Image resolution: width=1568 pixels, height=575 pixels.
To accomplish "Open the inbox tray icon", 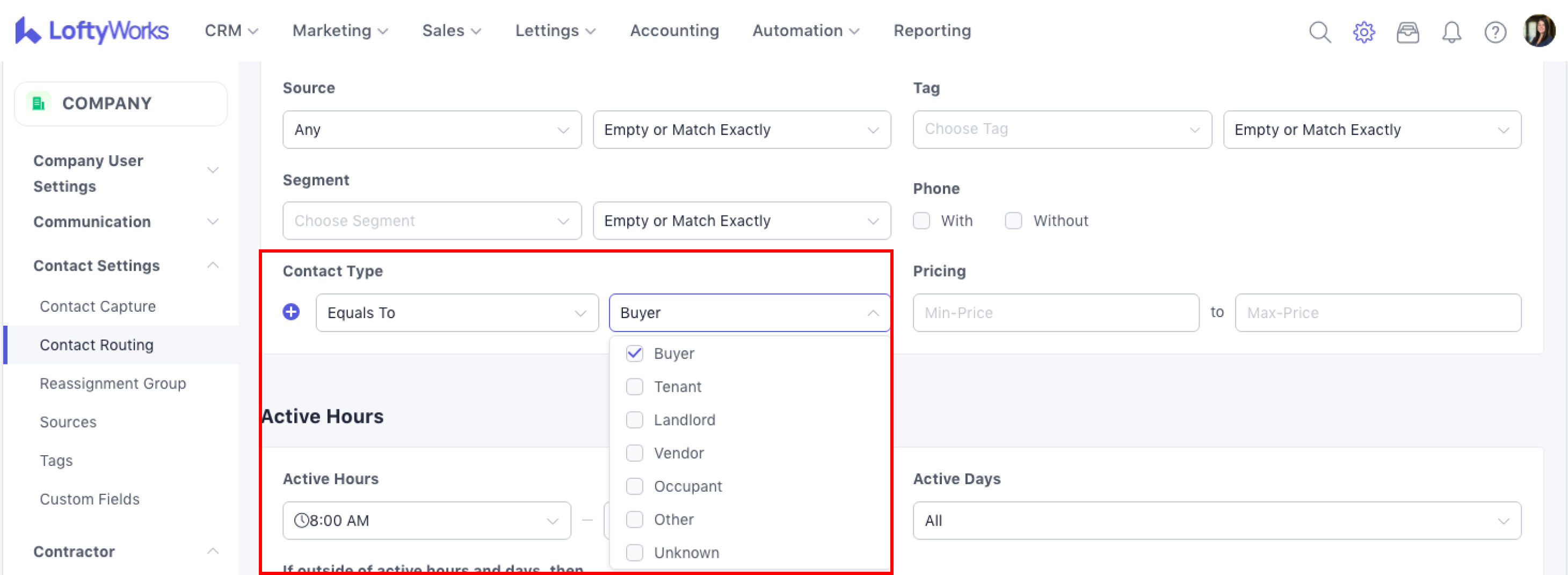I will [x=1407, y=32].
